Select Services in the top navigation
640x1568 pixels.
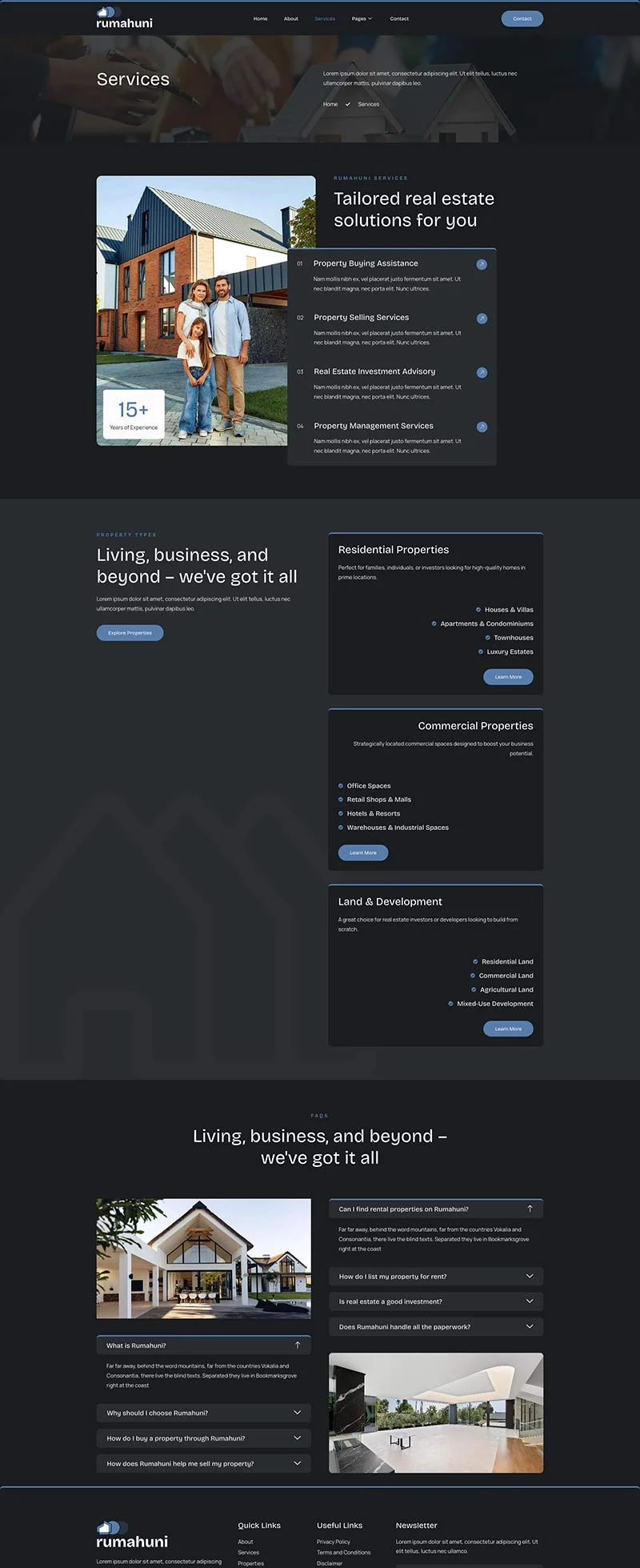(x=325, y=18)
